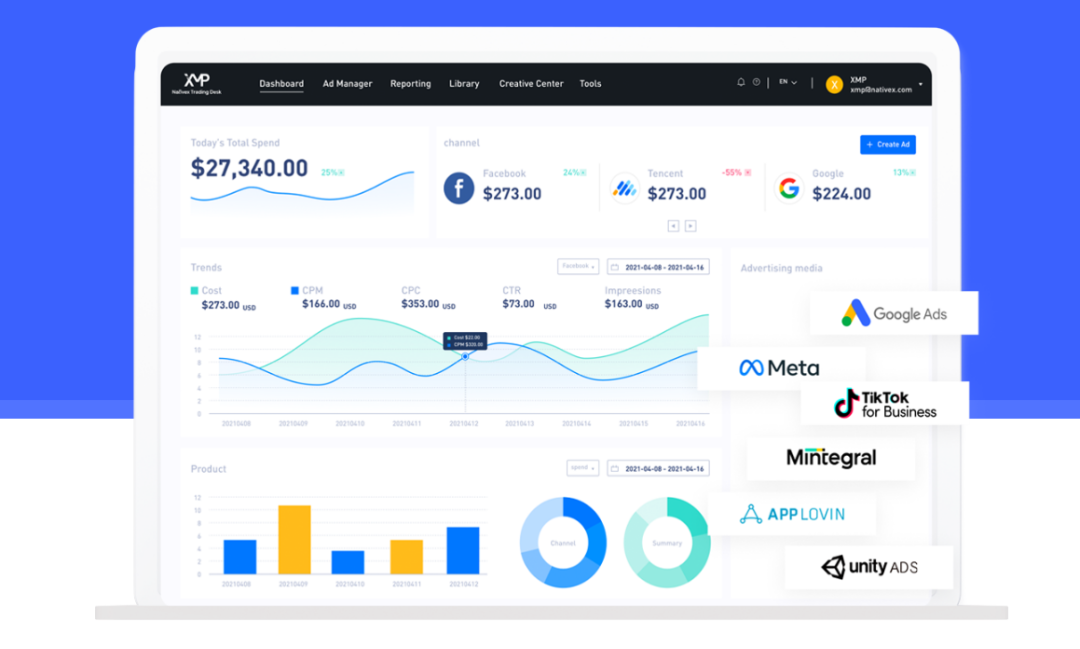Click the Google channel icon
The height and width of the screenshot is (649, 1080).
pos(790,188)
